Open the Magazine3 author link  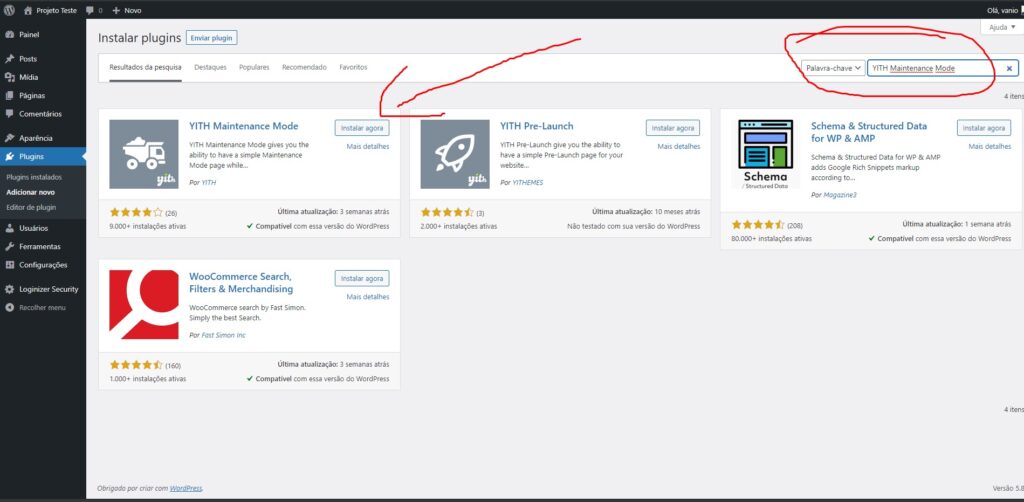[839, 195]
